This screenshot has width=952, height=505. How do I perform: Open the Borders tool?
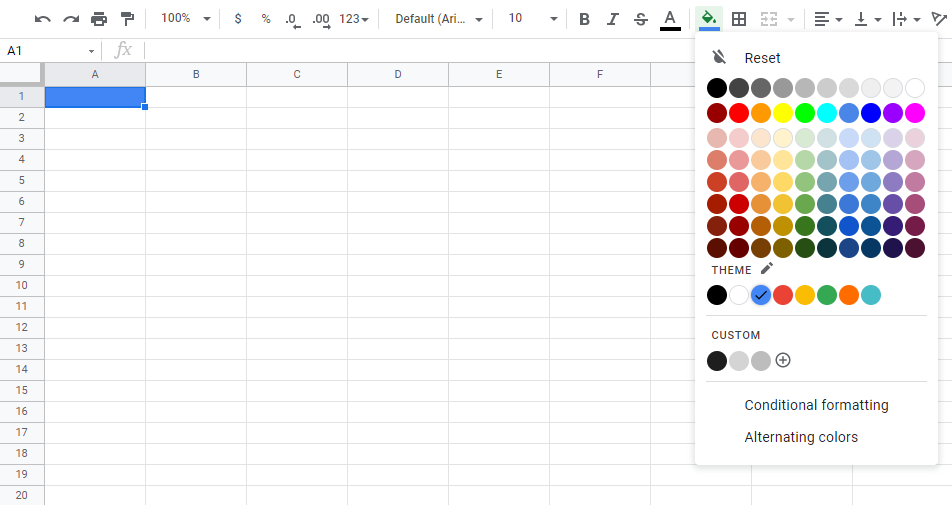tap(739, 19)
